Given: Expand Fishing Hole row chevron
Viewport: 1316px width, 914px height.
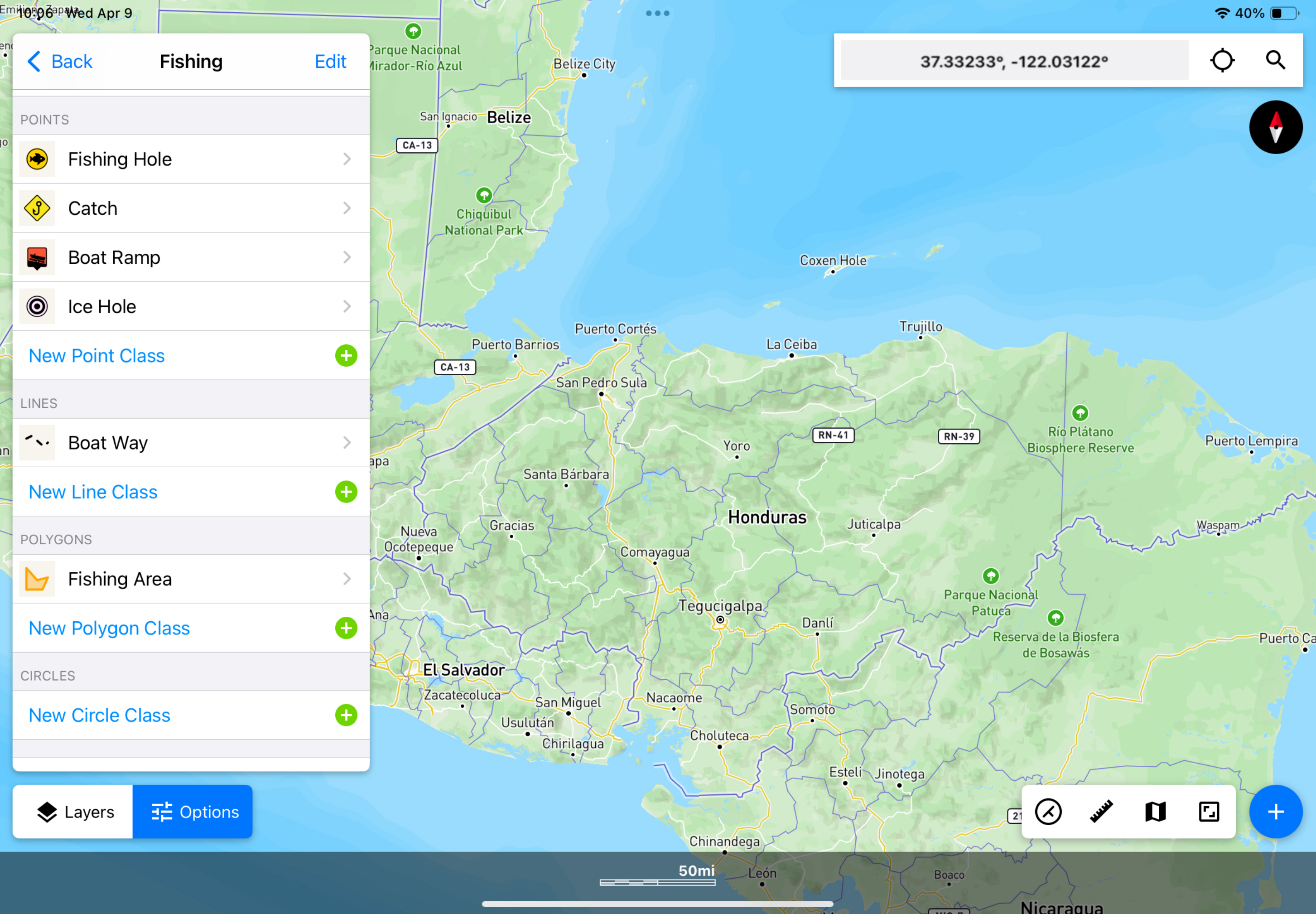Looking at the screenshot, I should pos(347,159).
